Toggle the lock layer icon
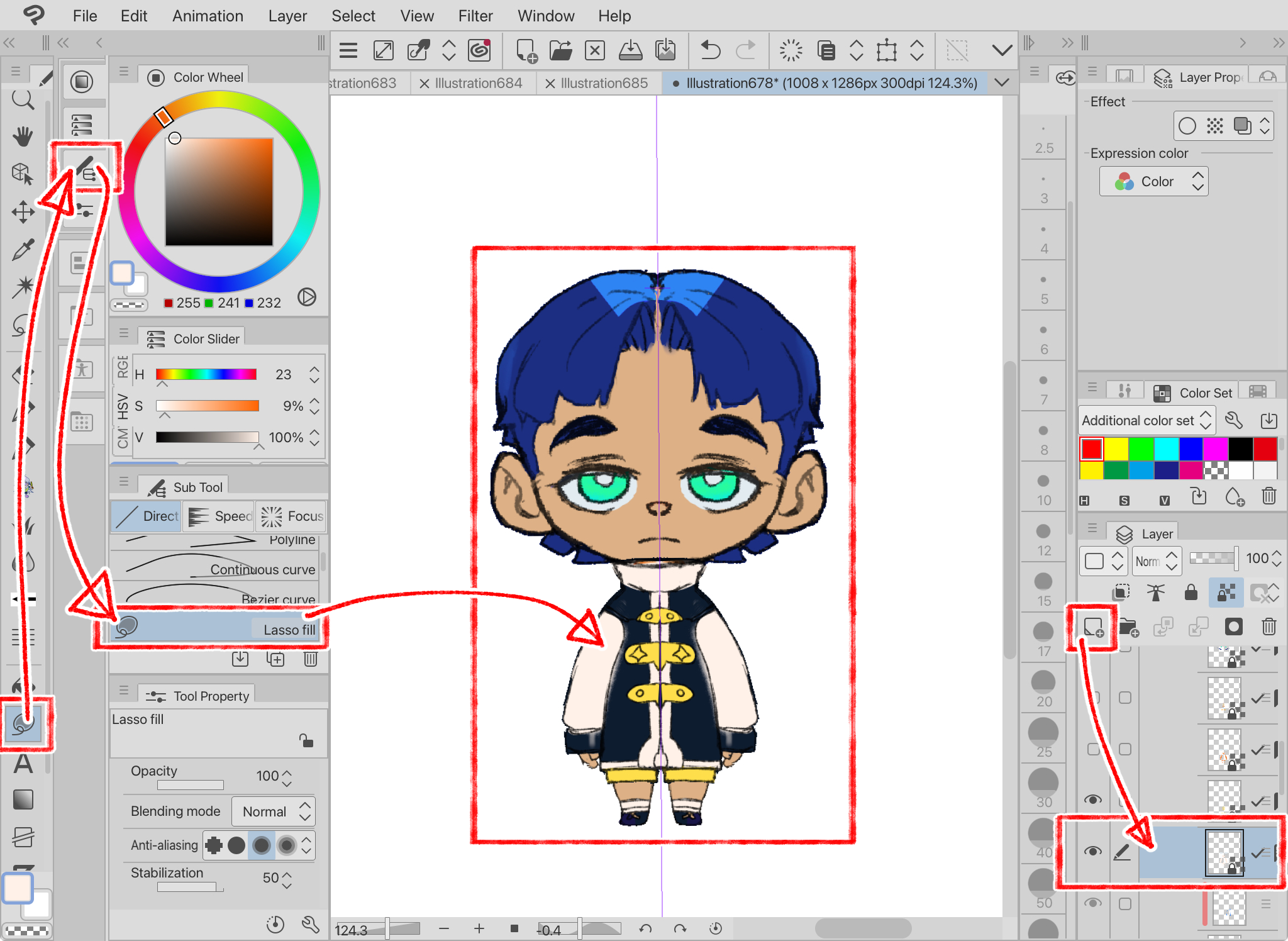This screenshot has height=941, width=1288. [x=1191, y=593]
